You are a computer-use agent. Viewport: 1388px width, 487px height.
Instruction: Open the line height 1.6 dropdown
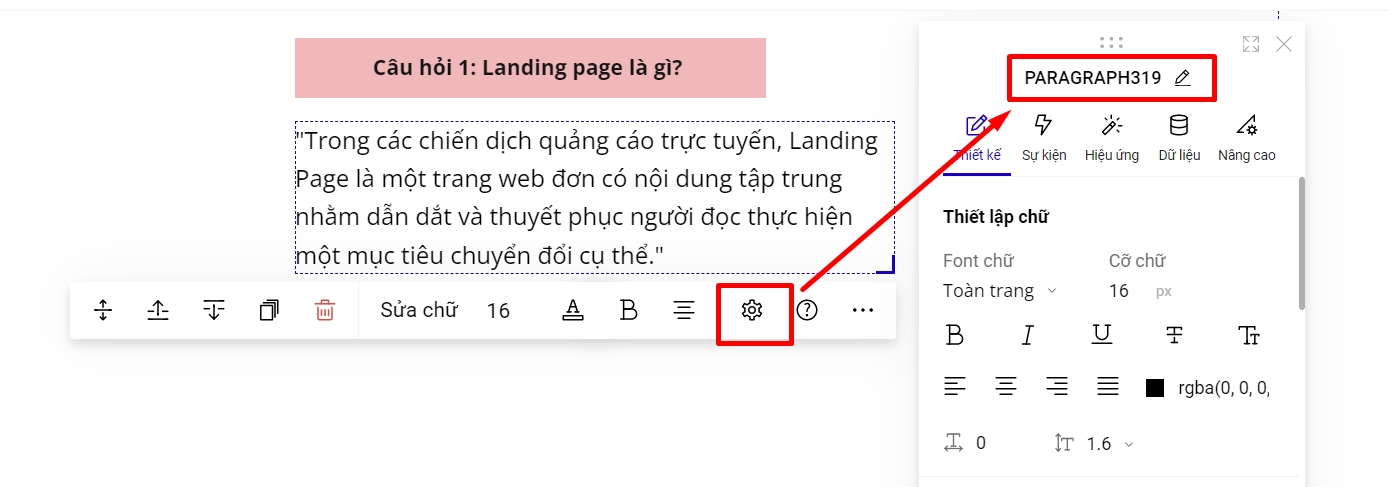pyautogui.click(x=1109, y=443)
